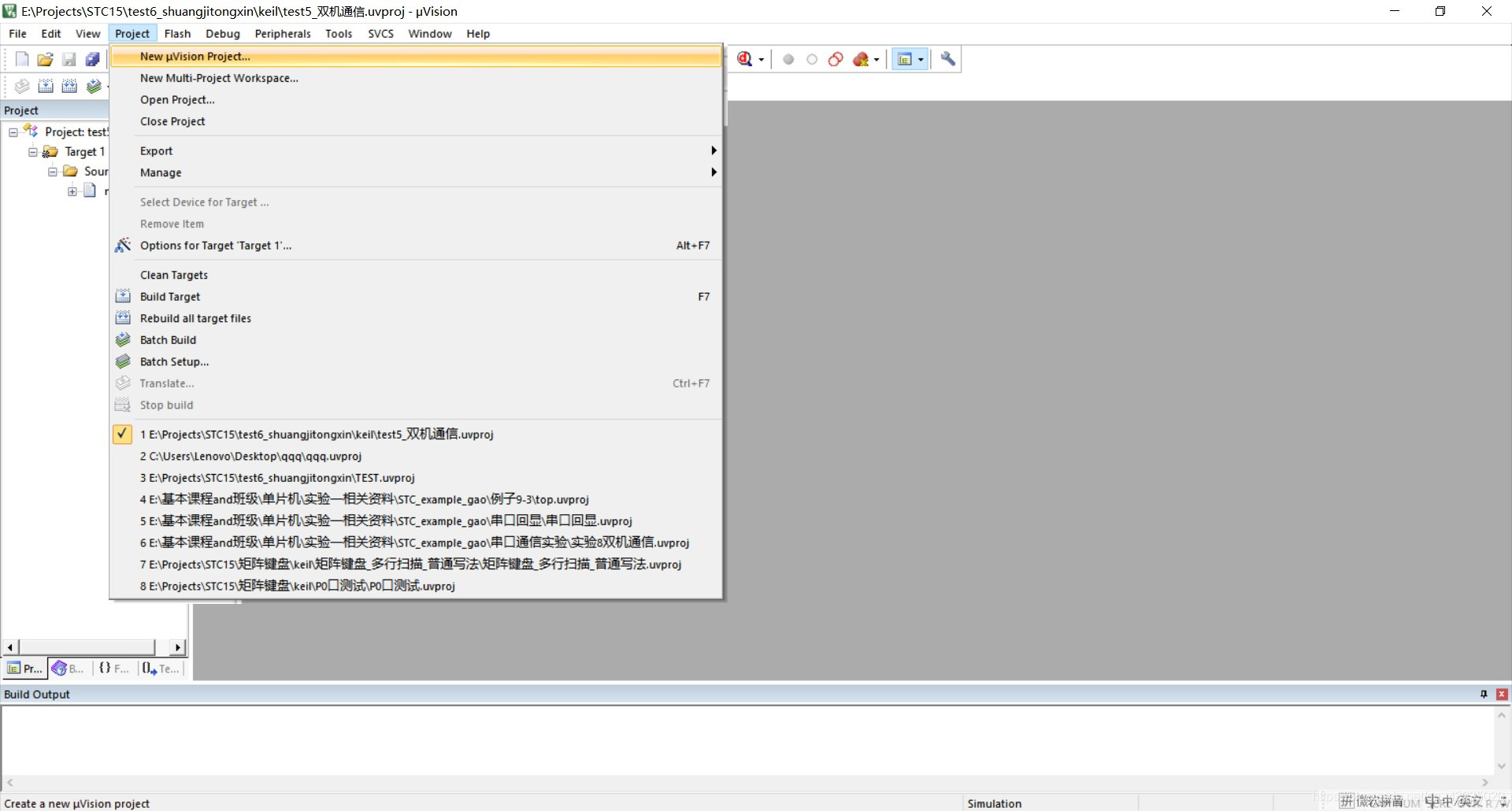Image resolution: width=1512 pixels, height=811 pixels.
Task: Open the debug session dropdown arrow
Action: pos(761,60)
